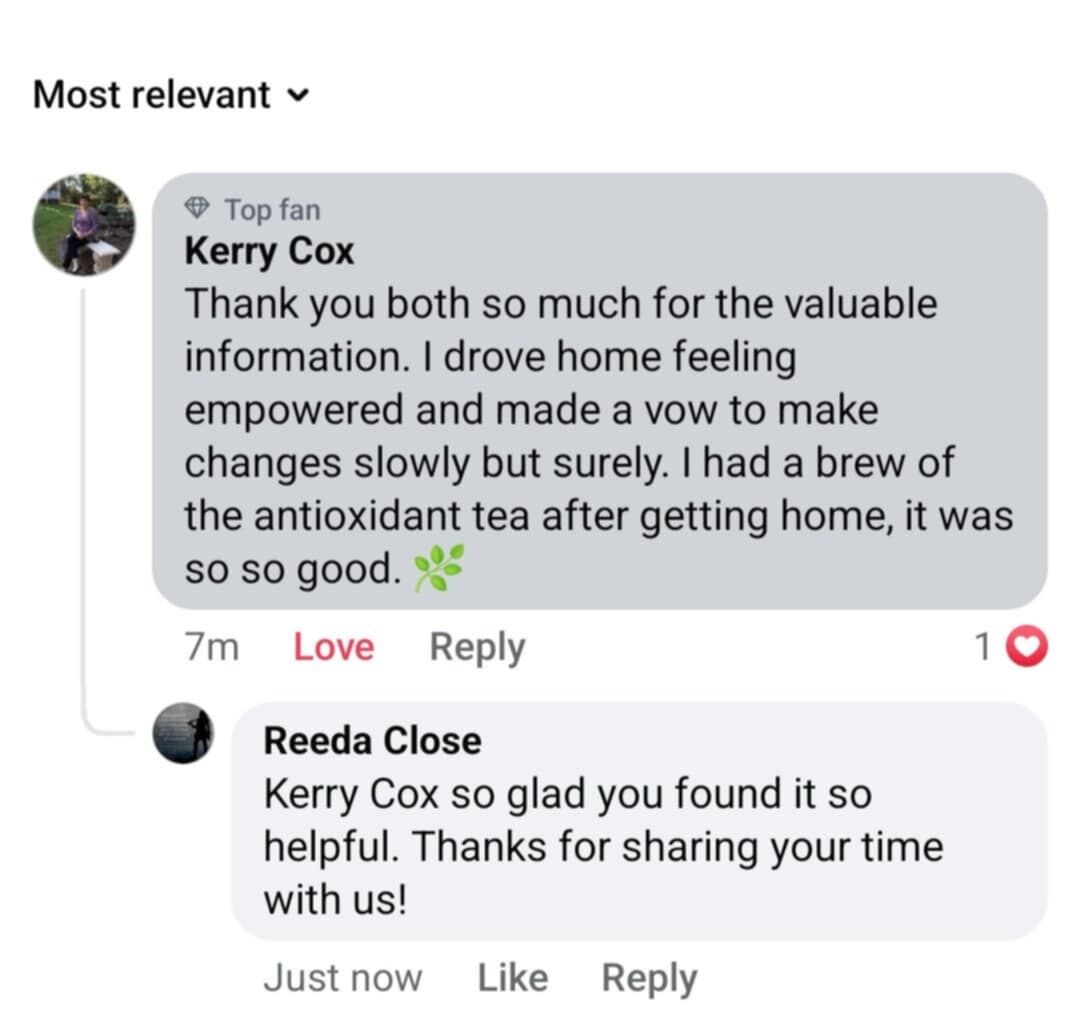Open Reeda Close's profile from her name
Viewport: 1080px width, 1026px height.
(x=372, y=741)
